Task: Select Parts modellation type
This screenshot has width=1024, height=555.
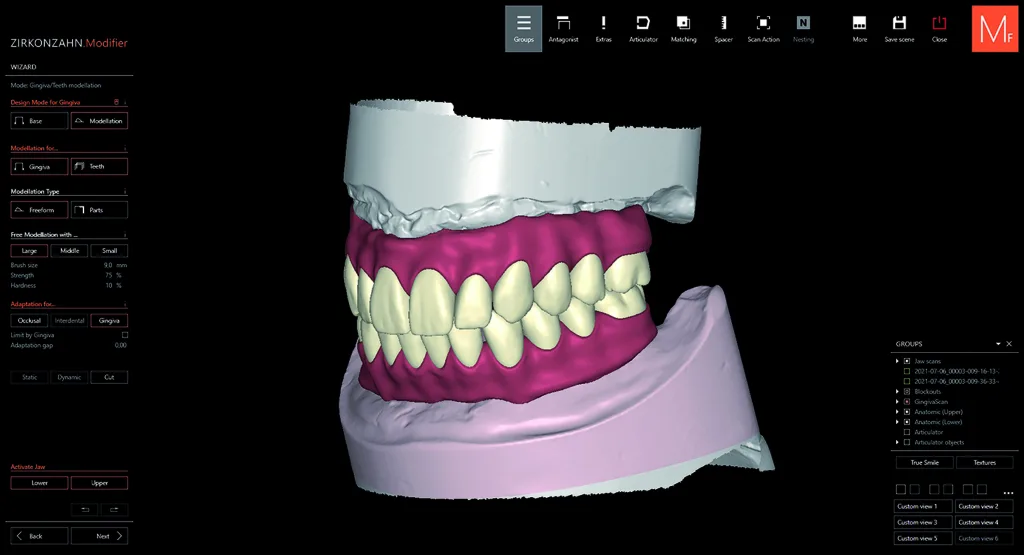Action: (99, 210)
